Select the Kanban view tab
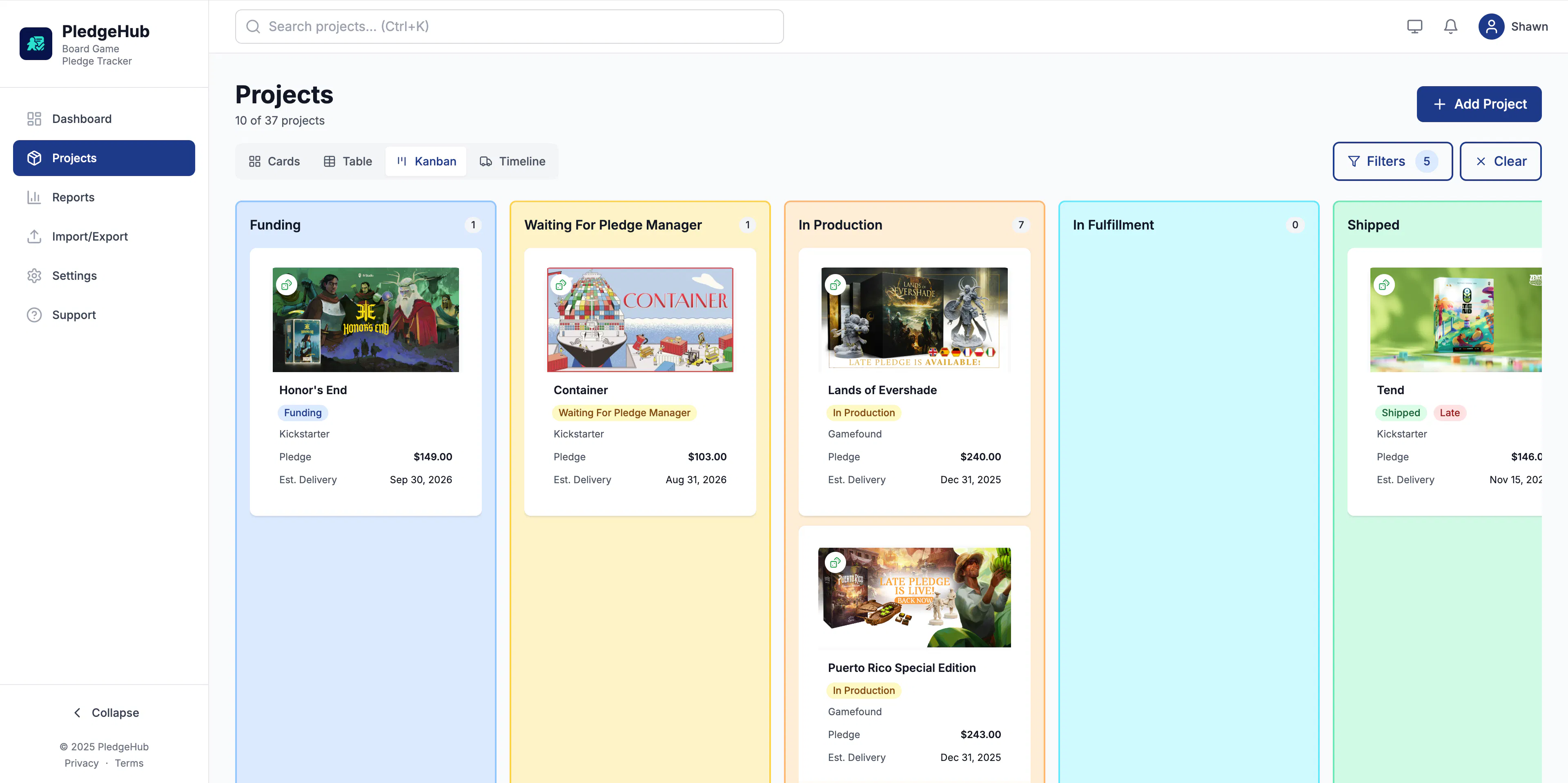 [x=426, y=161]
